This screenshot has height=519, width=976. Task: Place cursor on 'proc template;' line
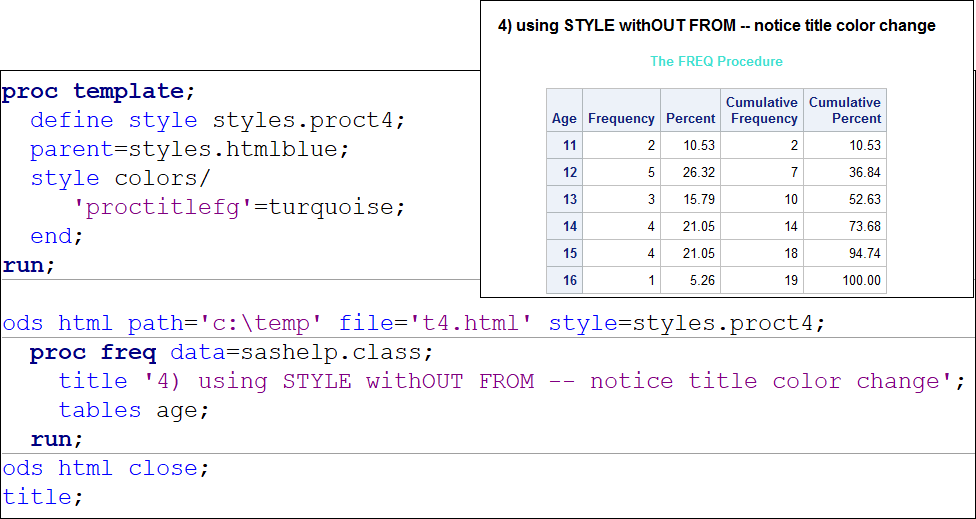(99, 92)
